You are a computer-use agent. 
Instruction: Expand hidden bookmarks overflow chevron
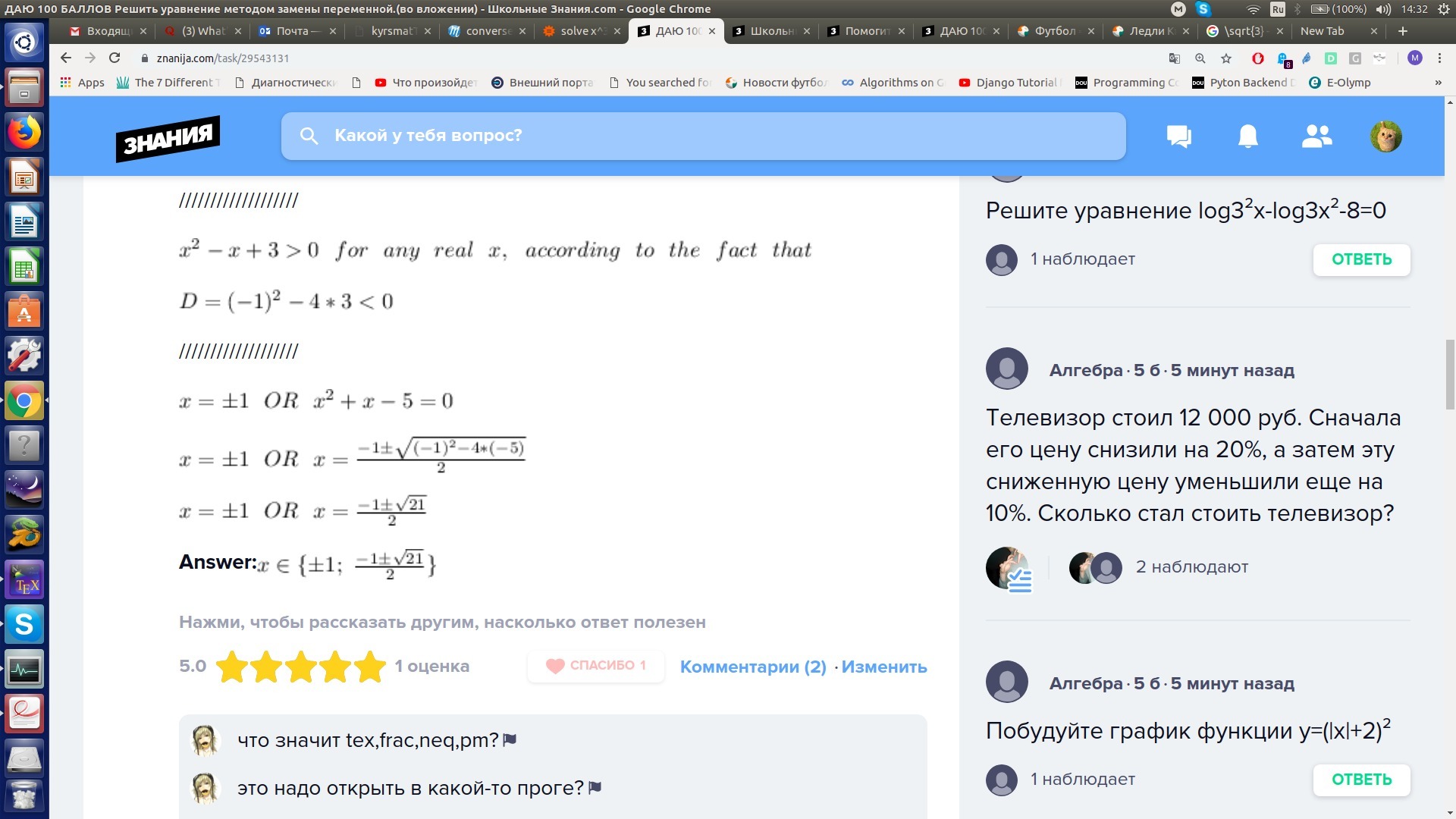click(x=1438, y=83)
